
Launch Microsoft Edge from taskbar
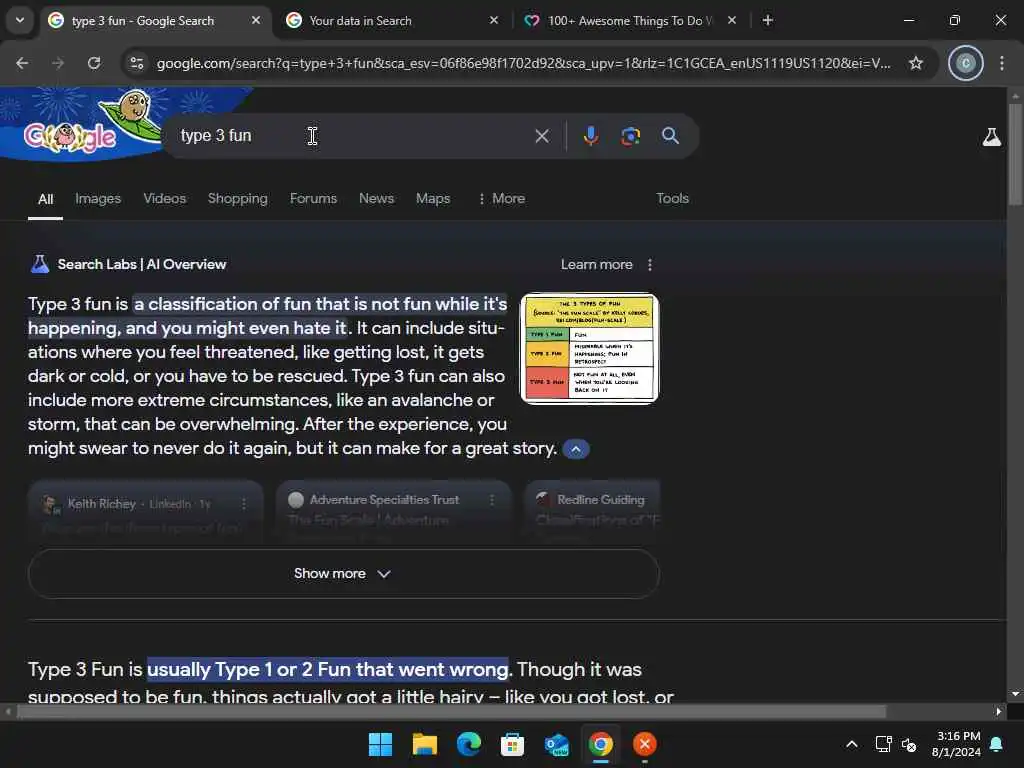coord(468,744)
